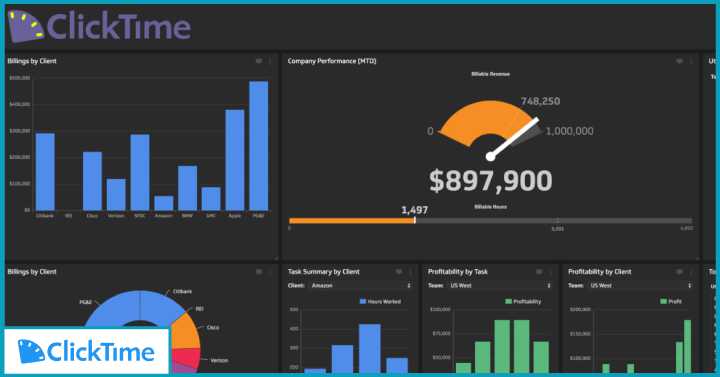Open comment icon on Profitability by Task
The image size is (720, 377).
(x=540, y=272)
